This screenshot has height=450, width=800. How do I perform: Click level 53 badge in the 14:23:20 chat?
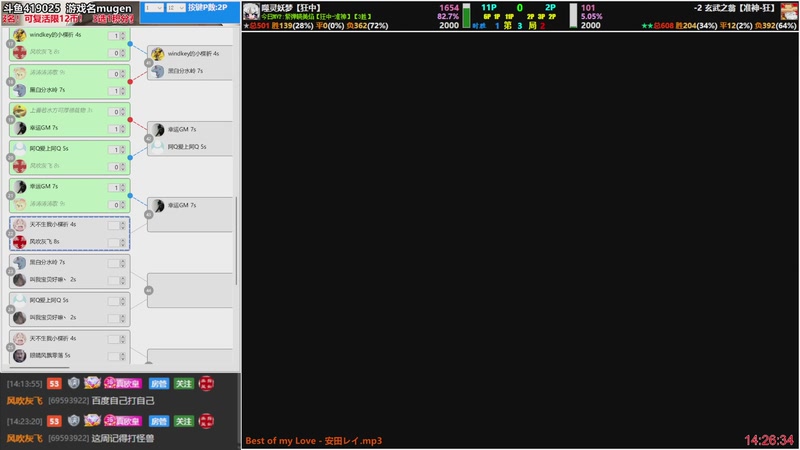(x=54, y=421)
